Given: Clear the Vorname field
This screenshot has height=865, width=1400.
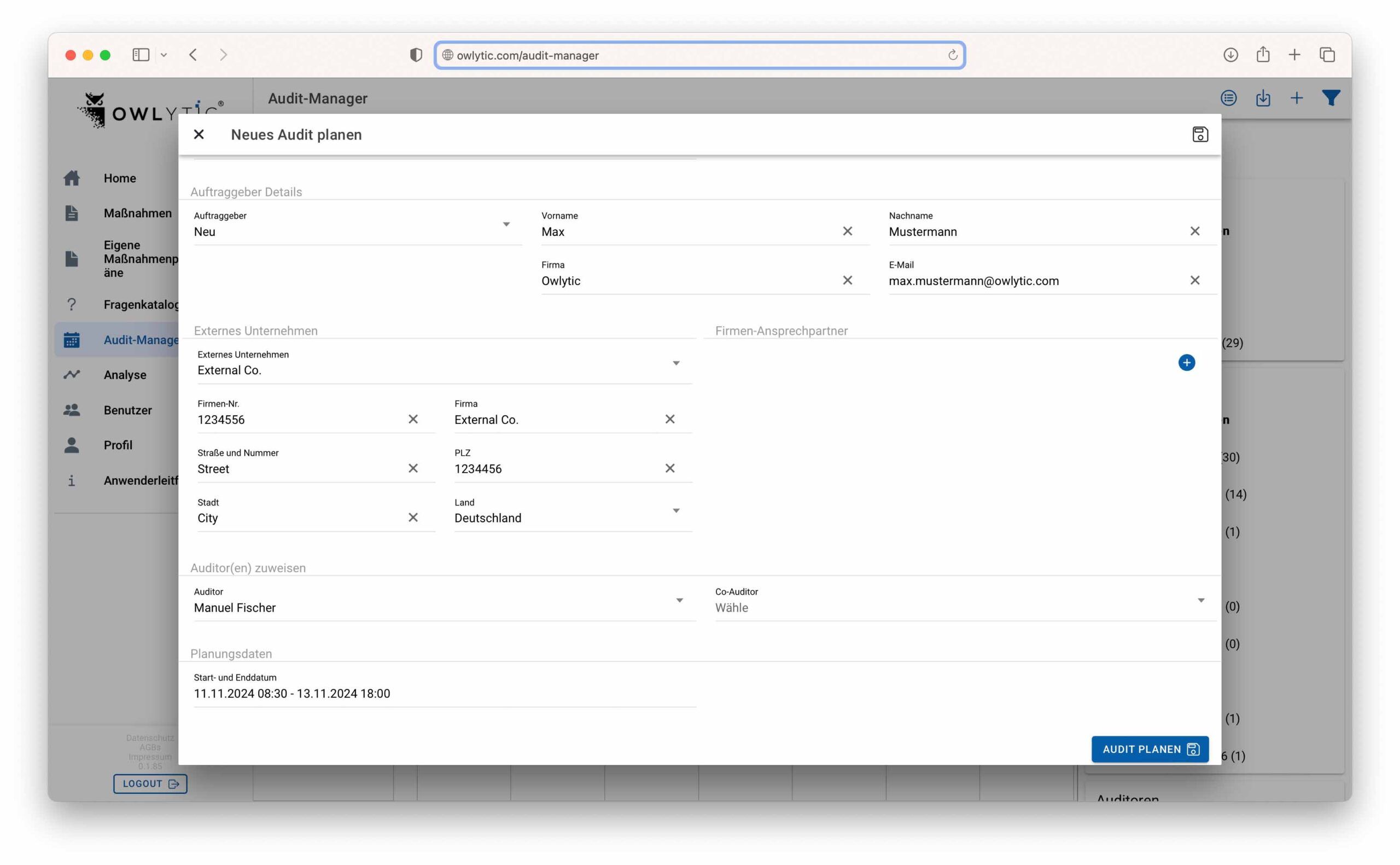Looking at the screenshot, I should [x=847, y=231].
